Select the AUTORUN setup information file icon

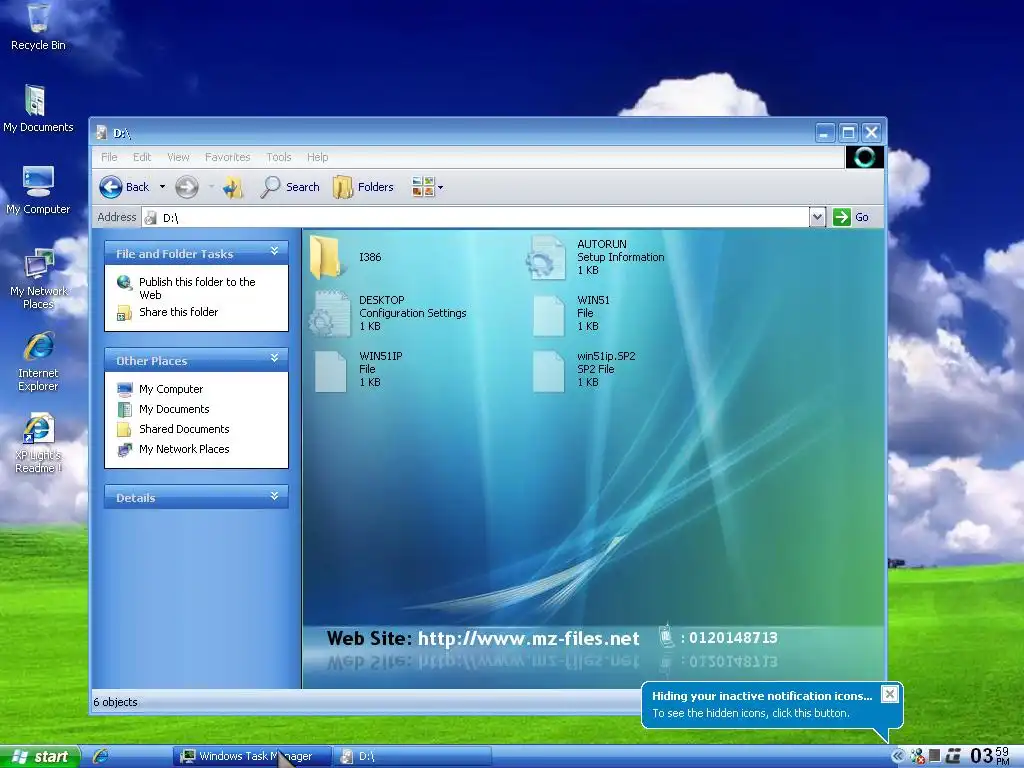[546, 257]
